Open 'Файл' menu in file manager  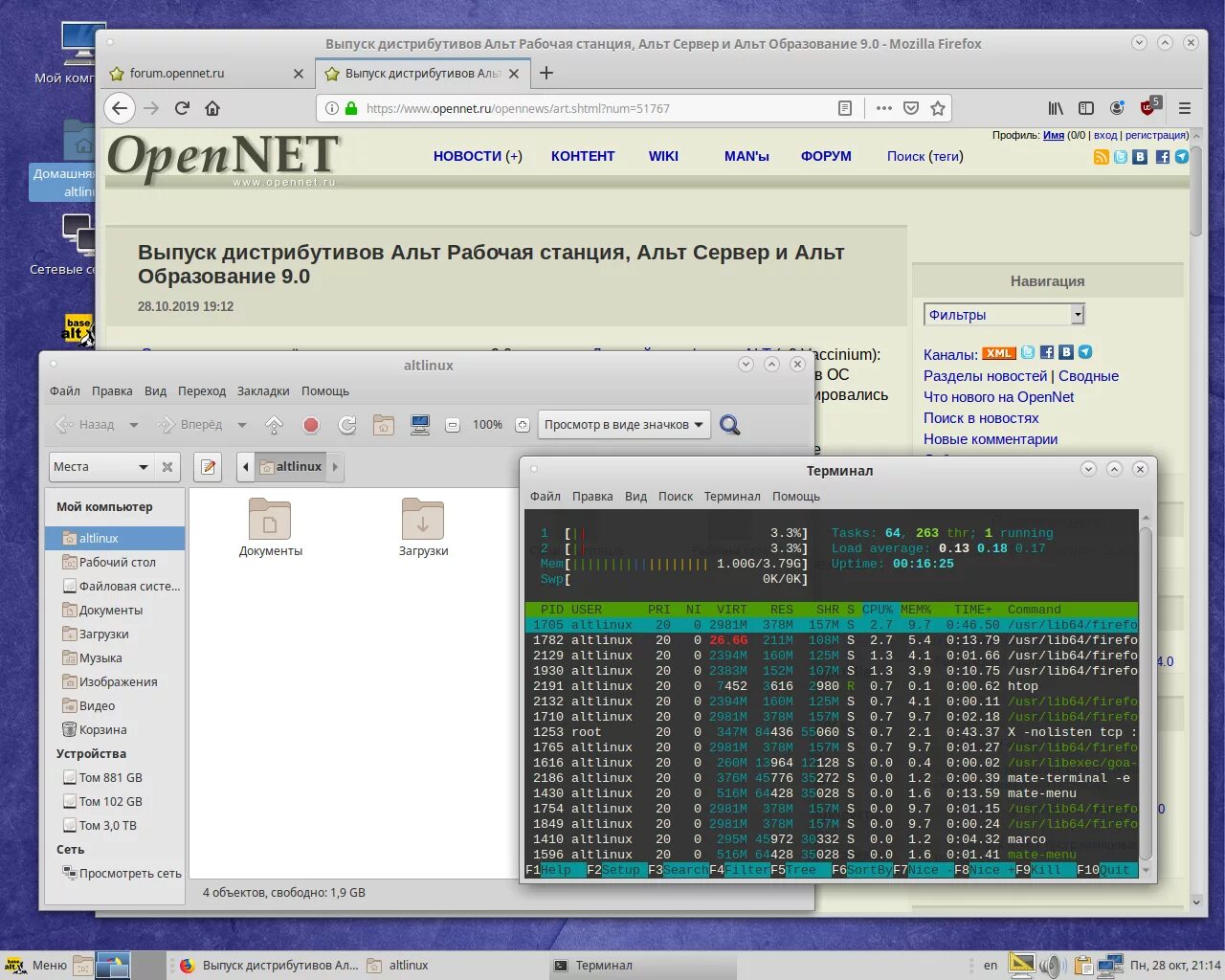65,391
